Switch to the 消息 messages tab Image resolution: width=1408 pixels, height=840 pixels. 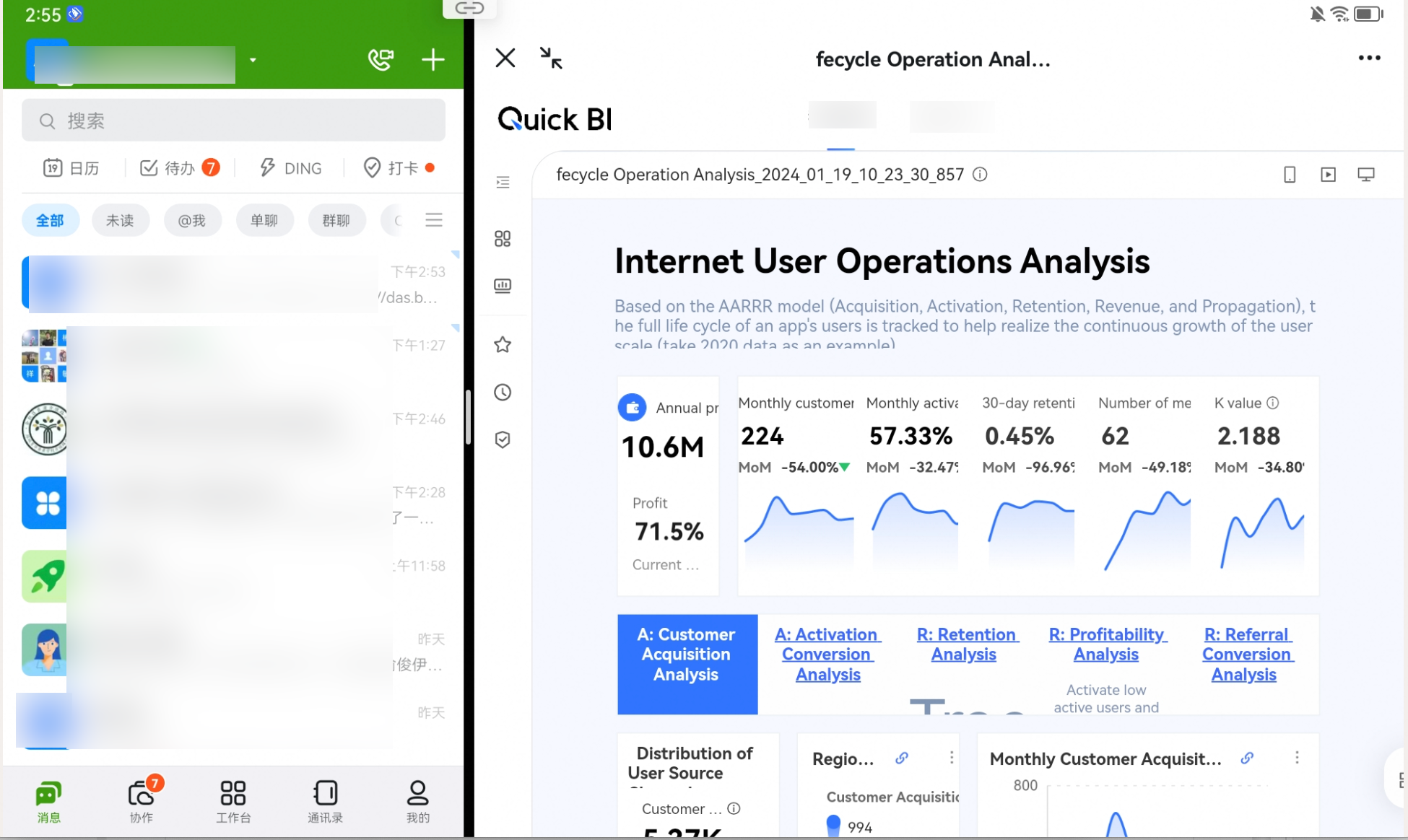click(x=48, y=802)
